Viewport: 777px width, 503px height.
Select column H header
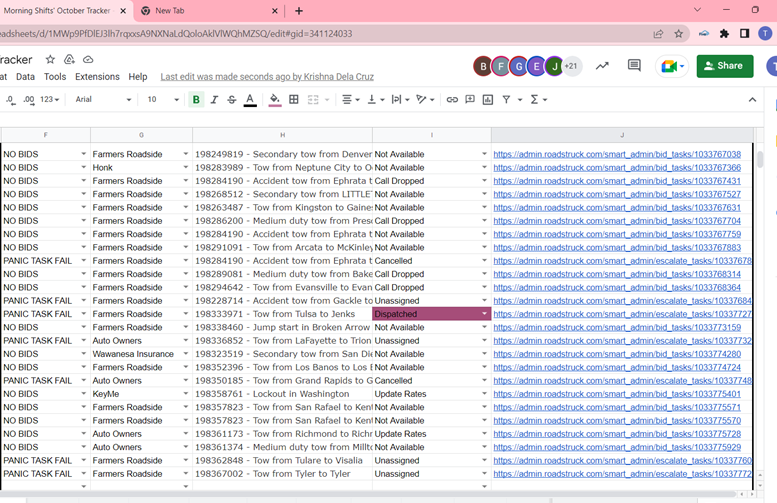click(x=282, y=135)
